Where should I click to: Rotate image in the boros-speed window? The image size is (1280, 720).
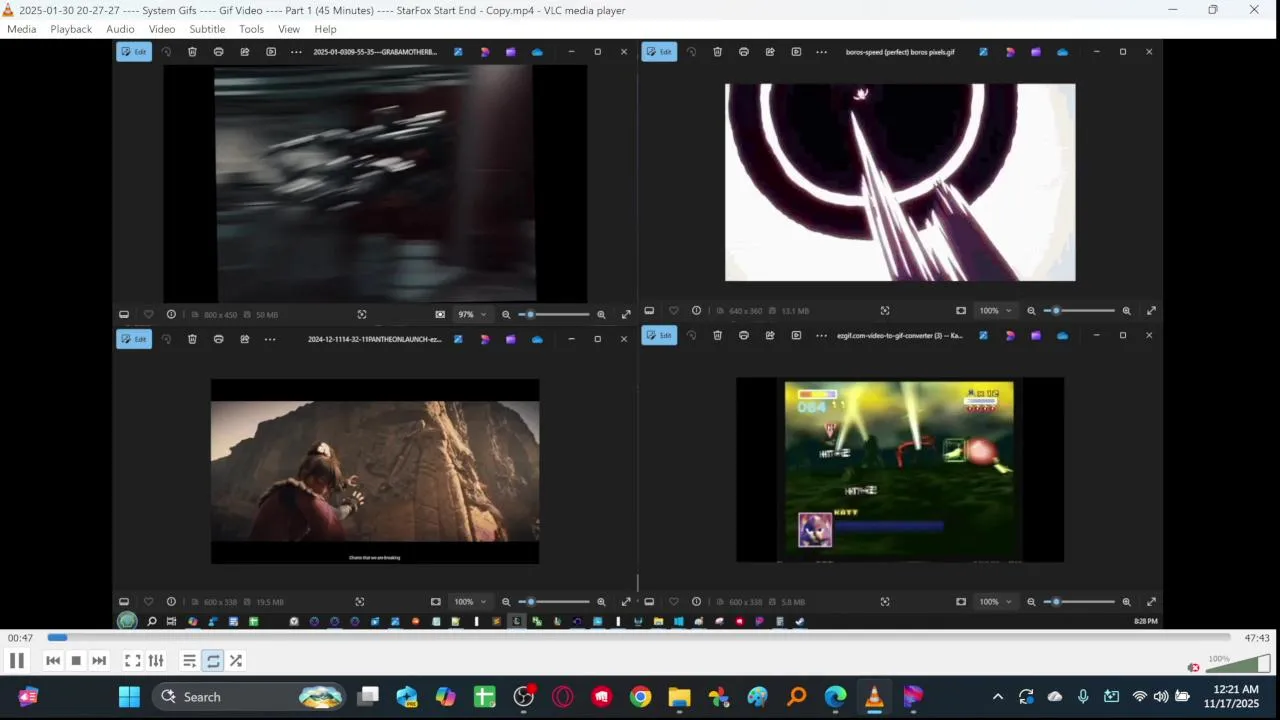tap(691, 52)
